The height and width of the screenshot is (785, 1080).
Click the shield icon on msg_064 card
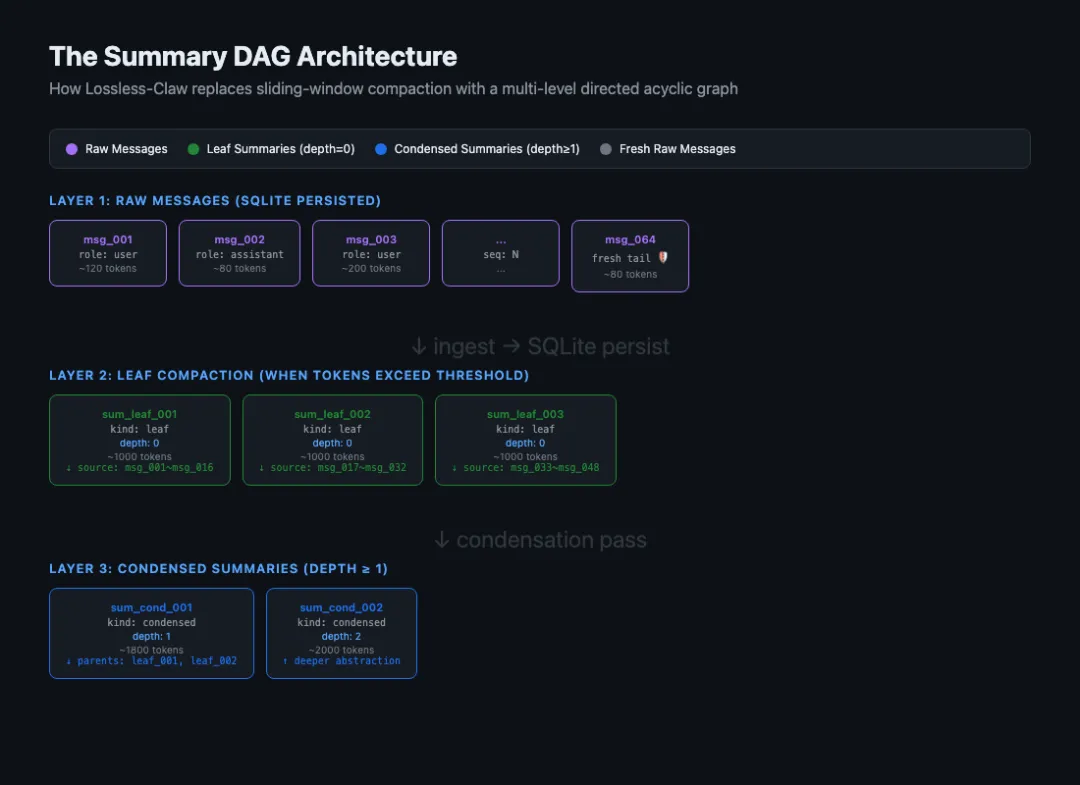pos(663,258)
